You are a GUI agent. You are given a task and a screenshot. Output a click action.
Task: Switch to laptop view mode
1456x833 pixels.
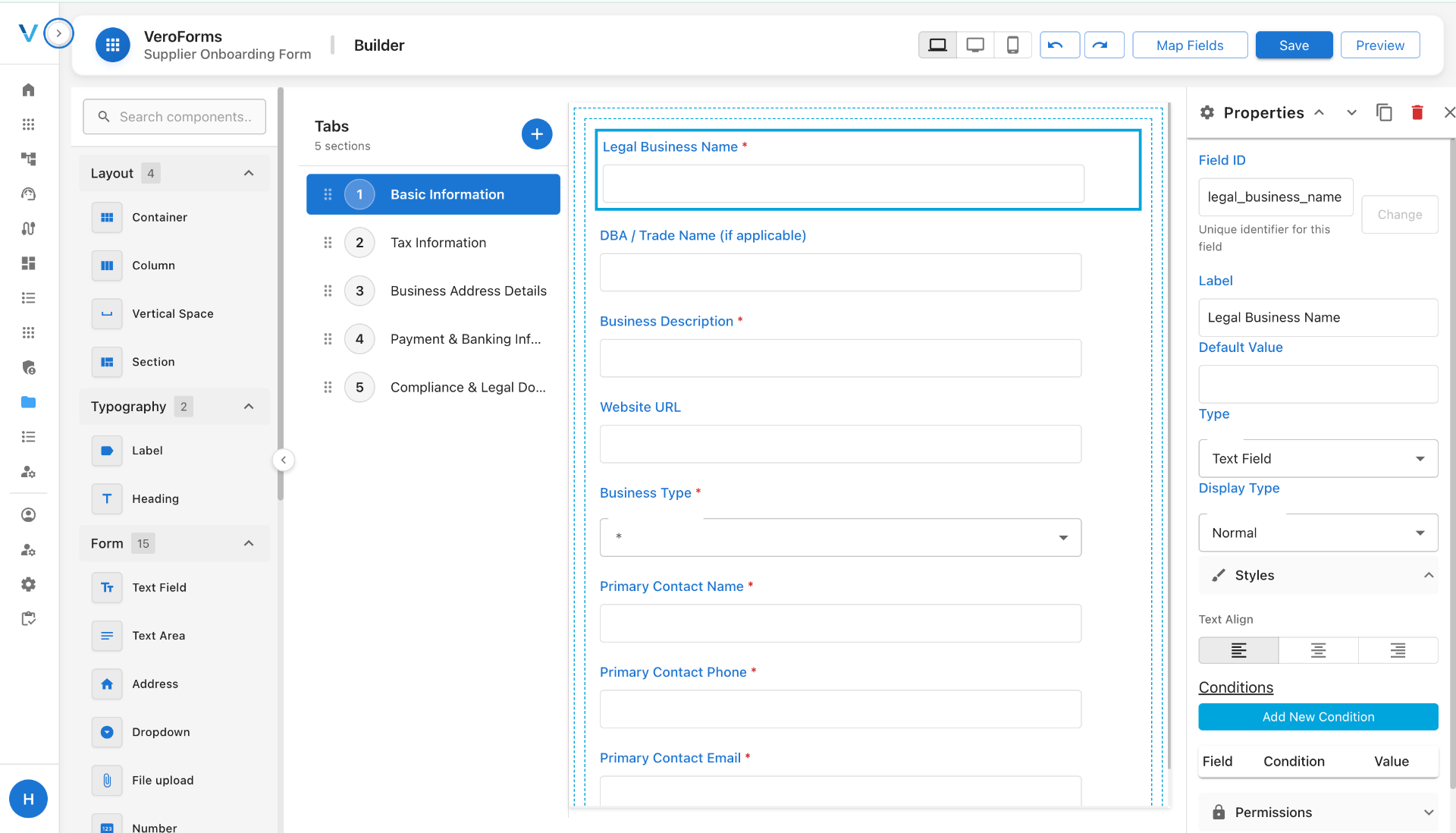coord(937,45)
